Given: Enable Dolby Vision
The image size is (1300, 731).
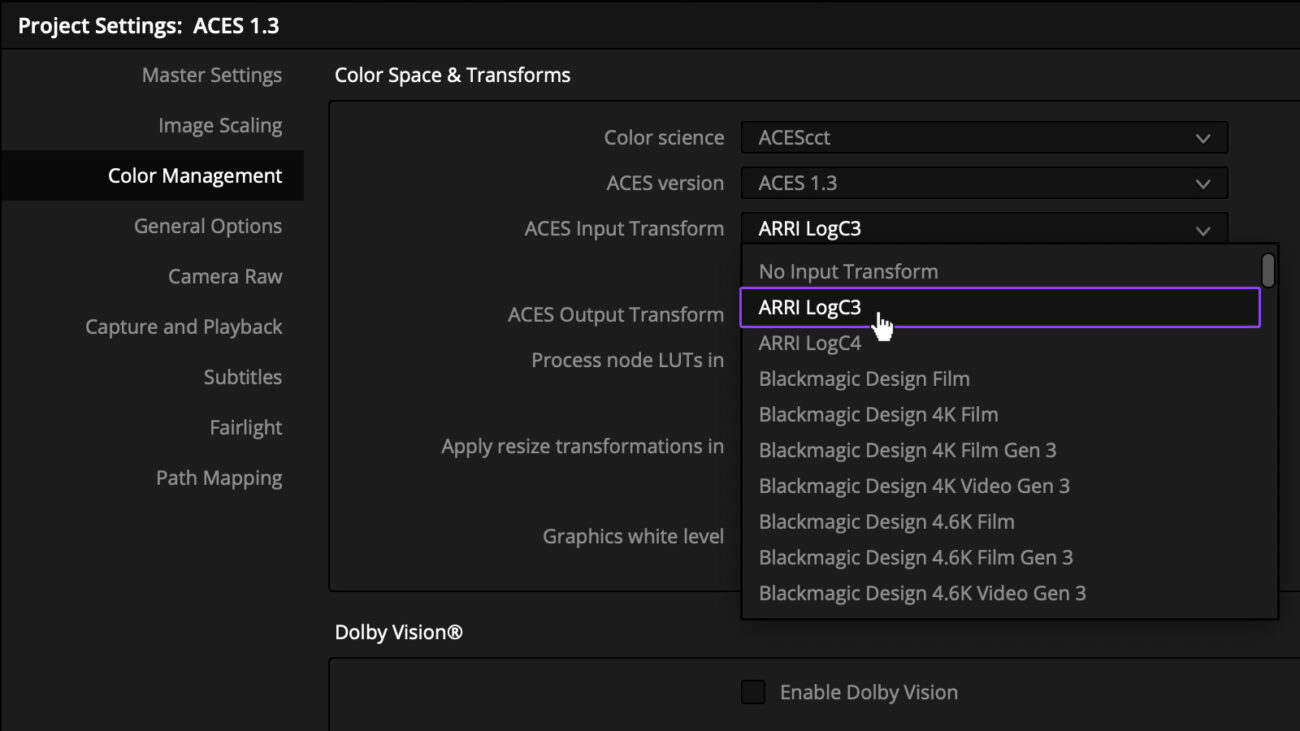Looking at the screenshot, I should 753,691.
